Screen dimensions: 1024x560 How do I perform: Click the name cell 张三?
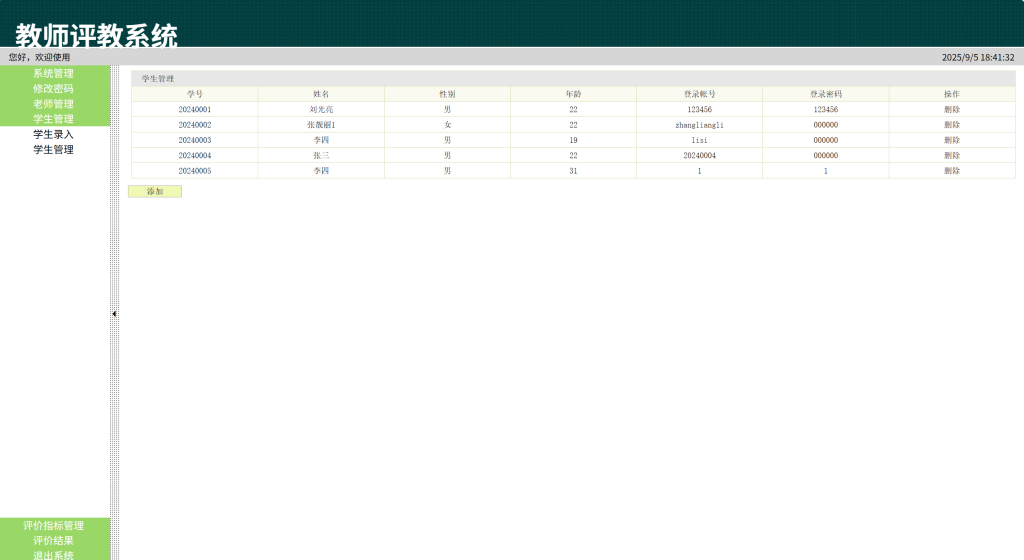point(321,155)
